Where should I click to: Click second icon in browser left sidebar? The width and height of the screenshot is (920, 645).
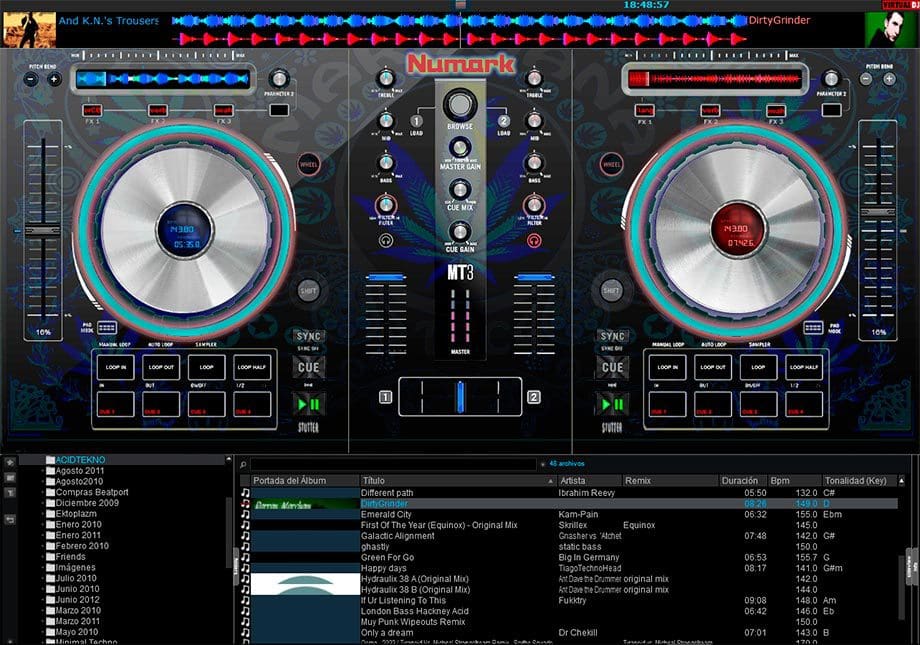point(10,478)
